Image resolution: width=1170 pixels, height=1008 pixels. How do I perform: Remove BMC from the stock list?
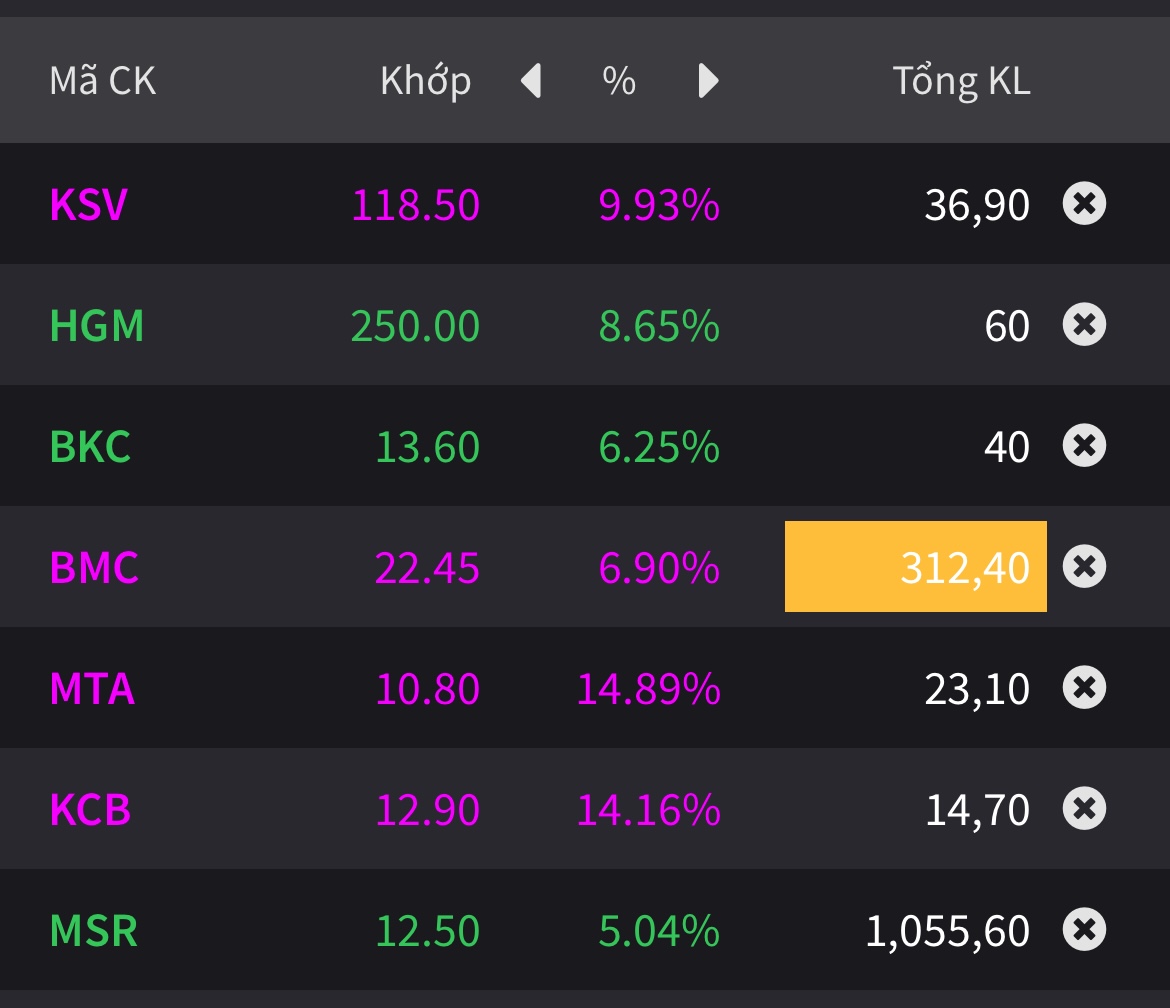point(1084,567)
